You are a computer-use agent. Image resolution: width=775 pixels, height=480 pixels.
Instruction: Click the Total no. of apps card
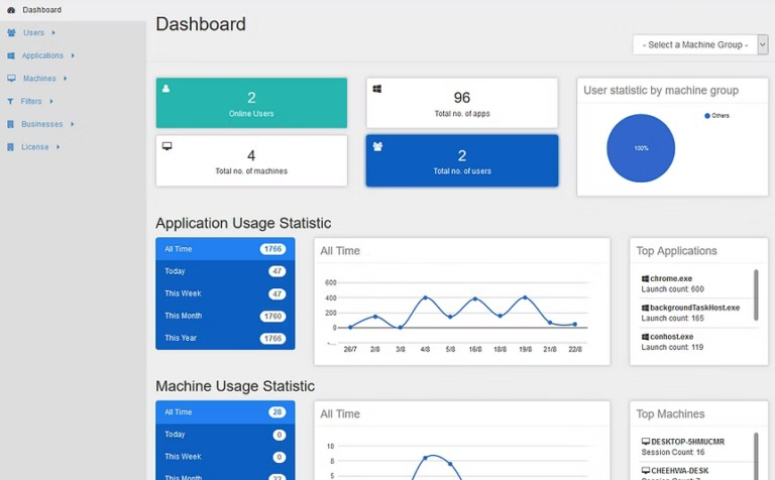(462, 103)
